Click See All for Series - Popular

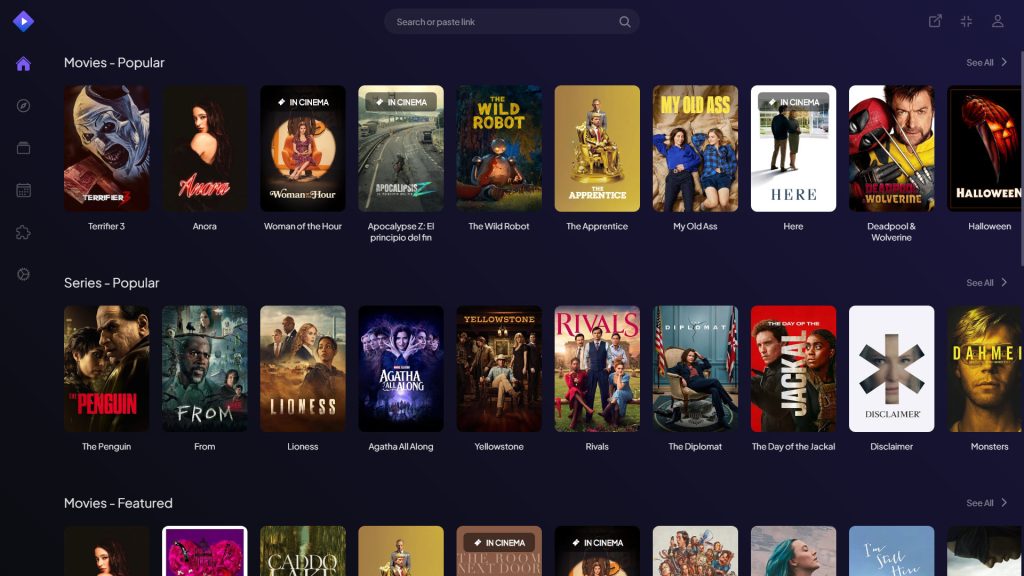[980, 283]
